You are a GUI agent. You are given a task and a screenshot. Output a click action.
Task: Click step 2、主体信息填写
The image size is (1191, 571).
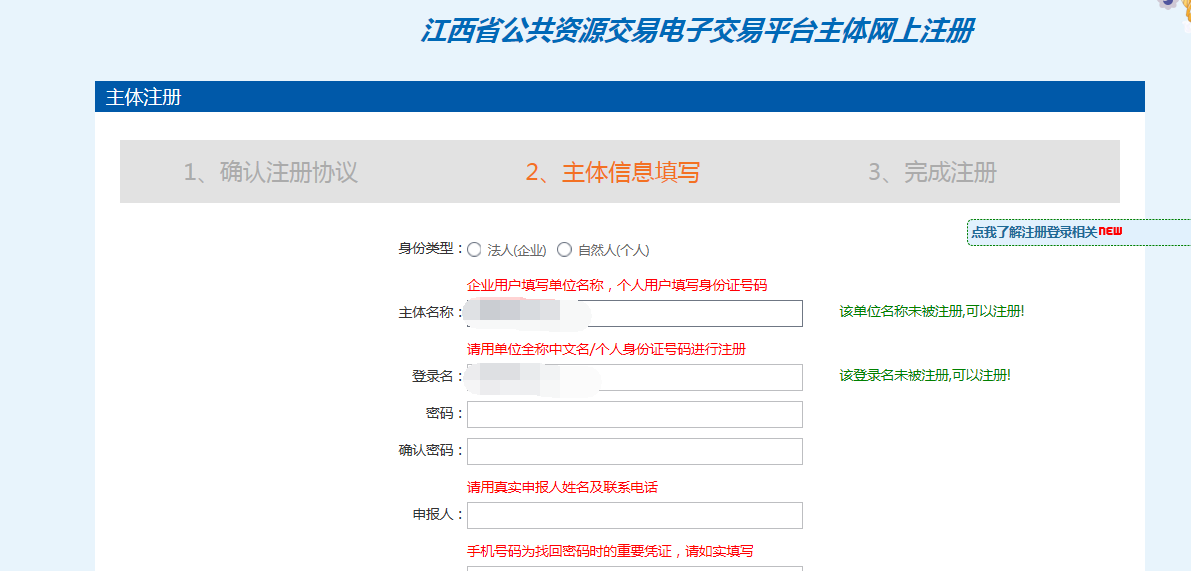coord(612,172)
